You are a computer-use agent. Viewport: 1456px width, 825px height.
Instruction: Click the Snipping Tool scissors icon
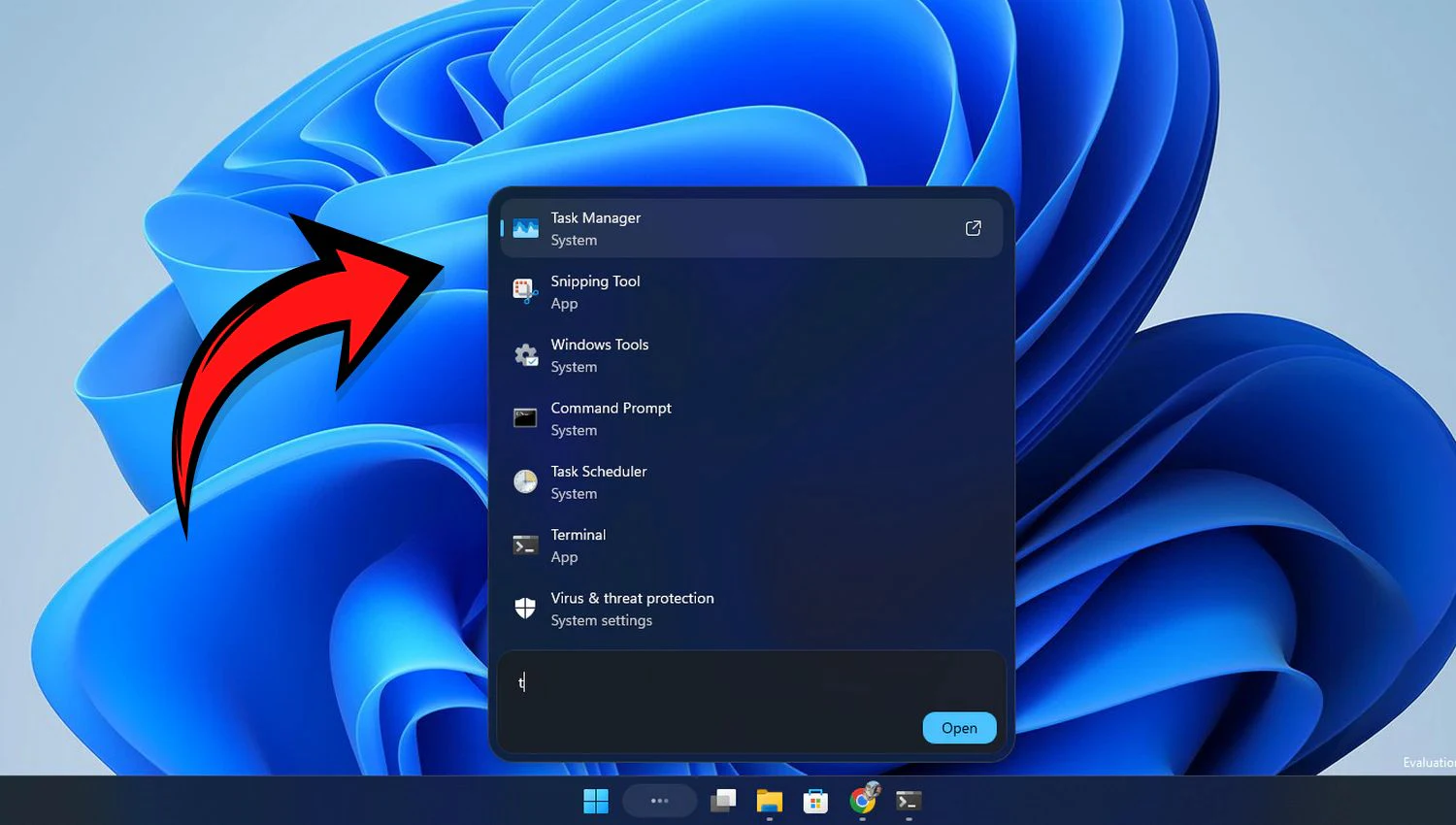[x=525, y=291]
